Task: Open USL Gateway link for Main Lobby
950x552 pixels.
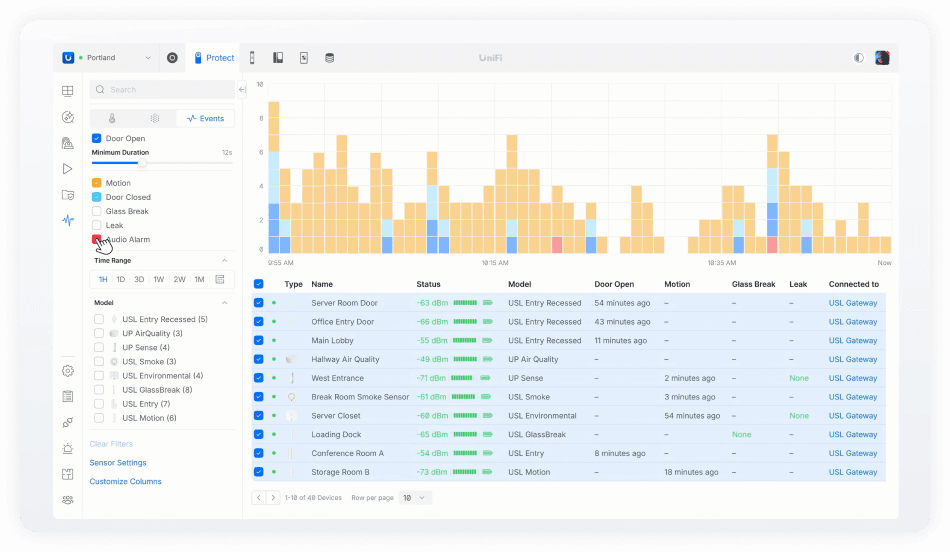Action: point(852,341)
